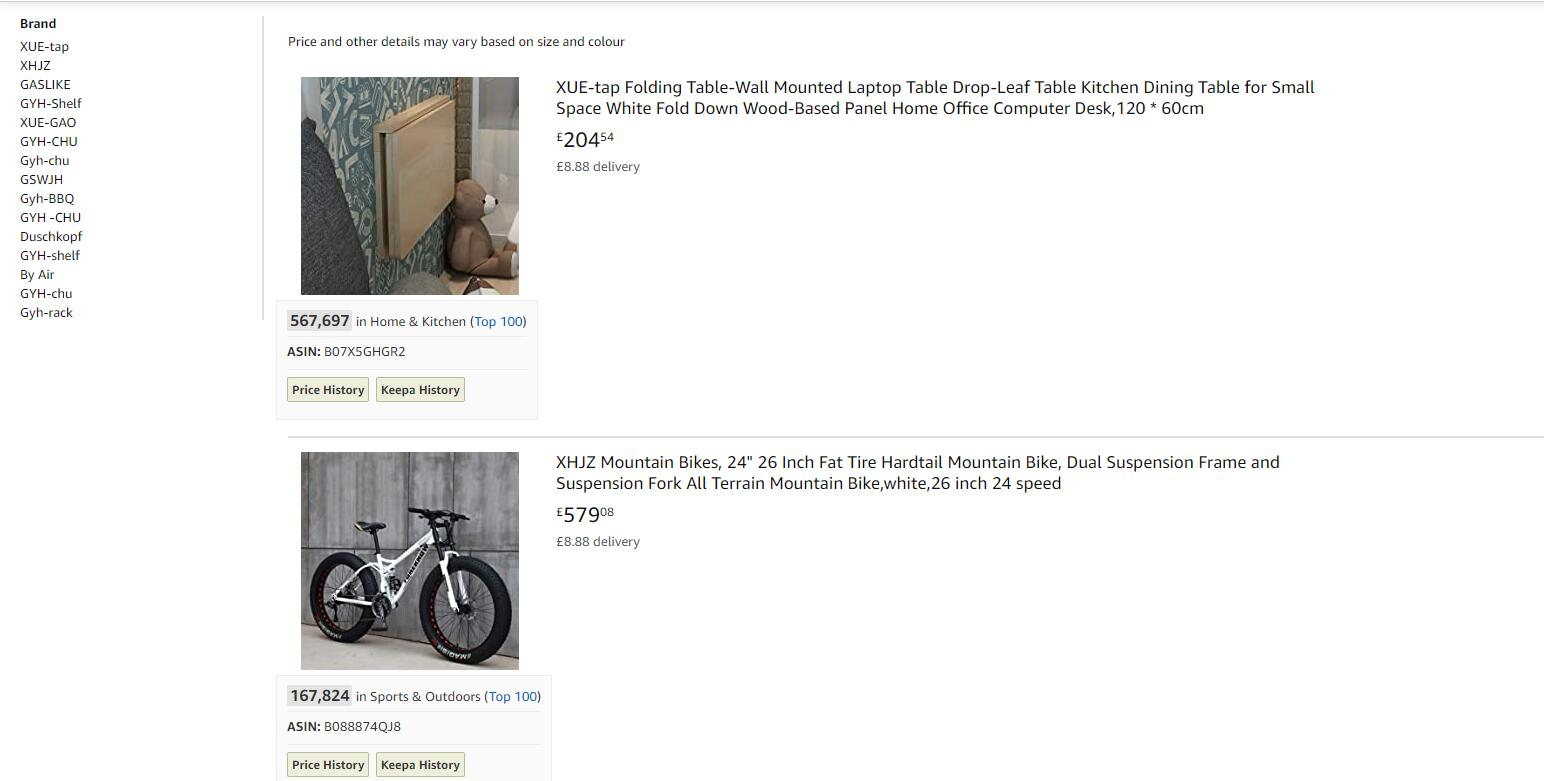Show Keepa History for the mountain bike
Screen dimensions: 1544x781
[420, 765]
